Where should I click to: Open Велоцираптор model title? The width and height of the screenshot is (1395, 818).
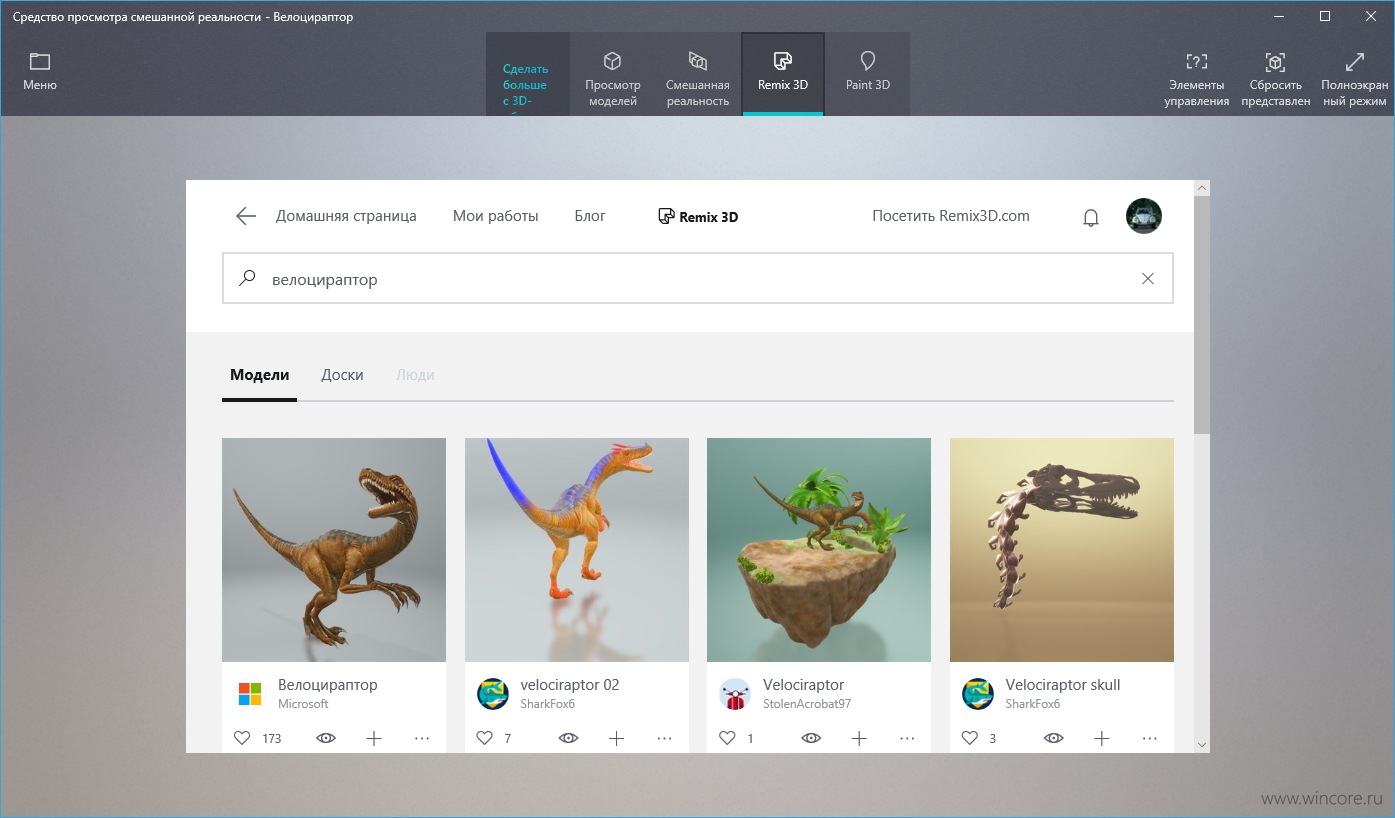328,685
